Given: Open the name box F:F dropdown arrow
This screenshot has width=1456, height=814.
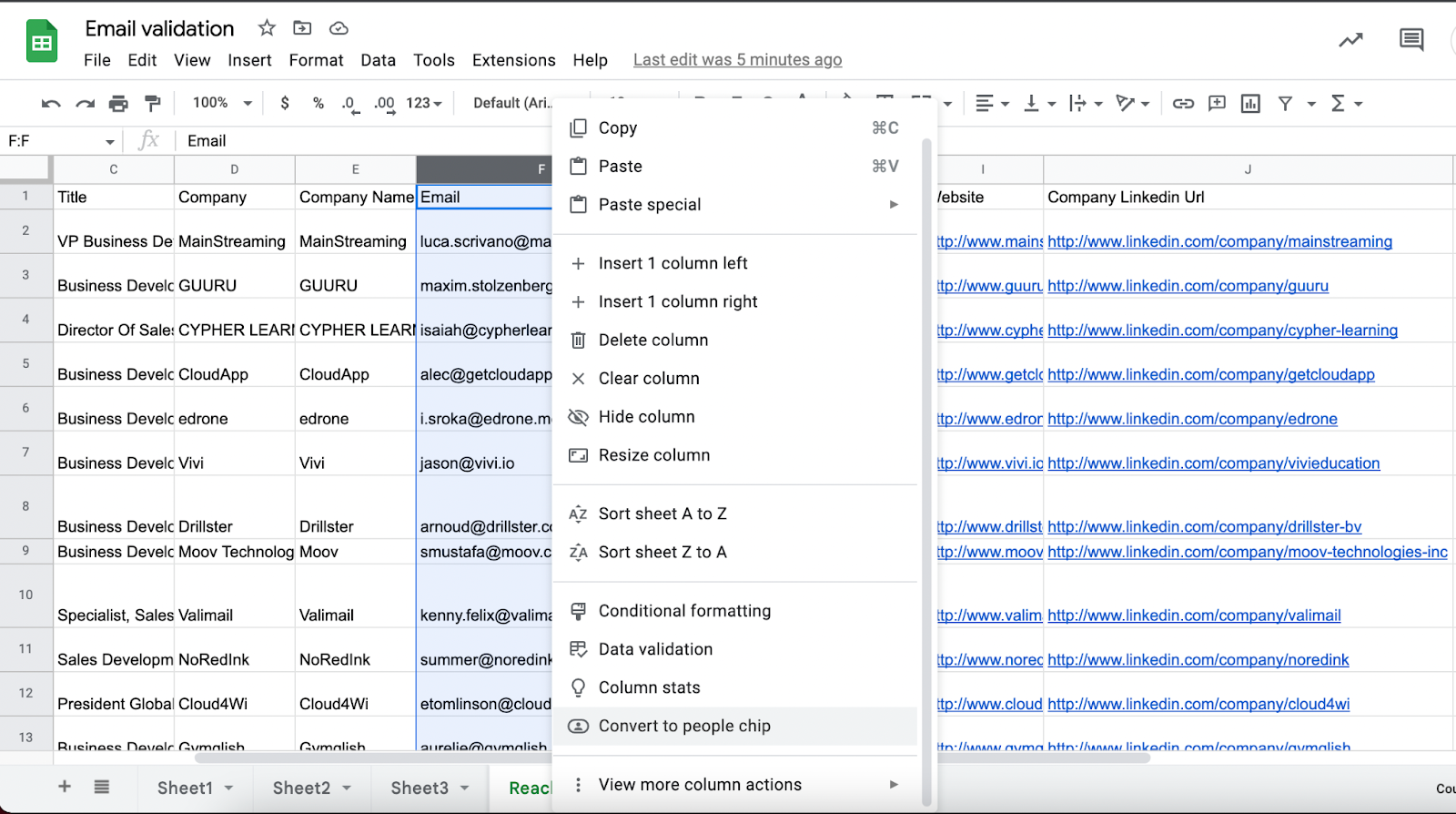Looking at the screenshot, I should [110, 142].
